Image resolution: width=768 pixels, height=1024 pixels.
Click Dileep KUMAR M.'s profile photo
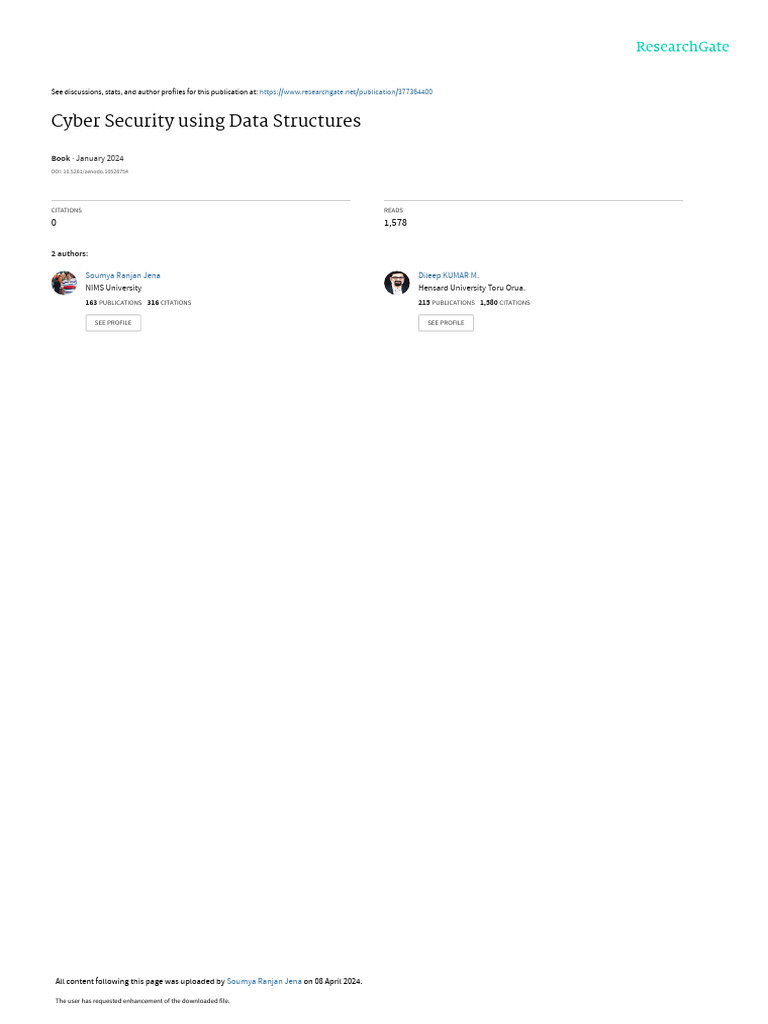(x=396, y=283)
